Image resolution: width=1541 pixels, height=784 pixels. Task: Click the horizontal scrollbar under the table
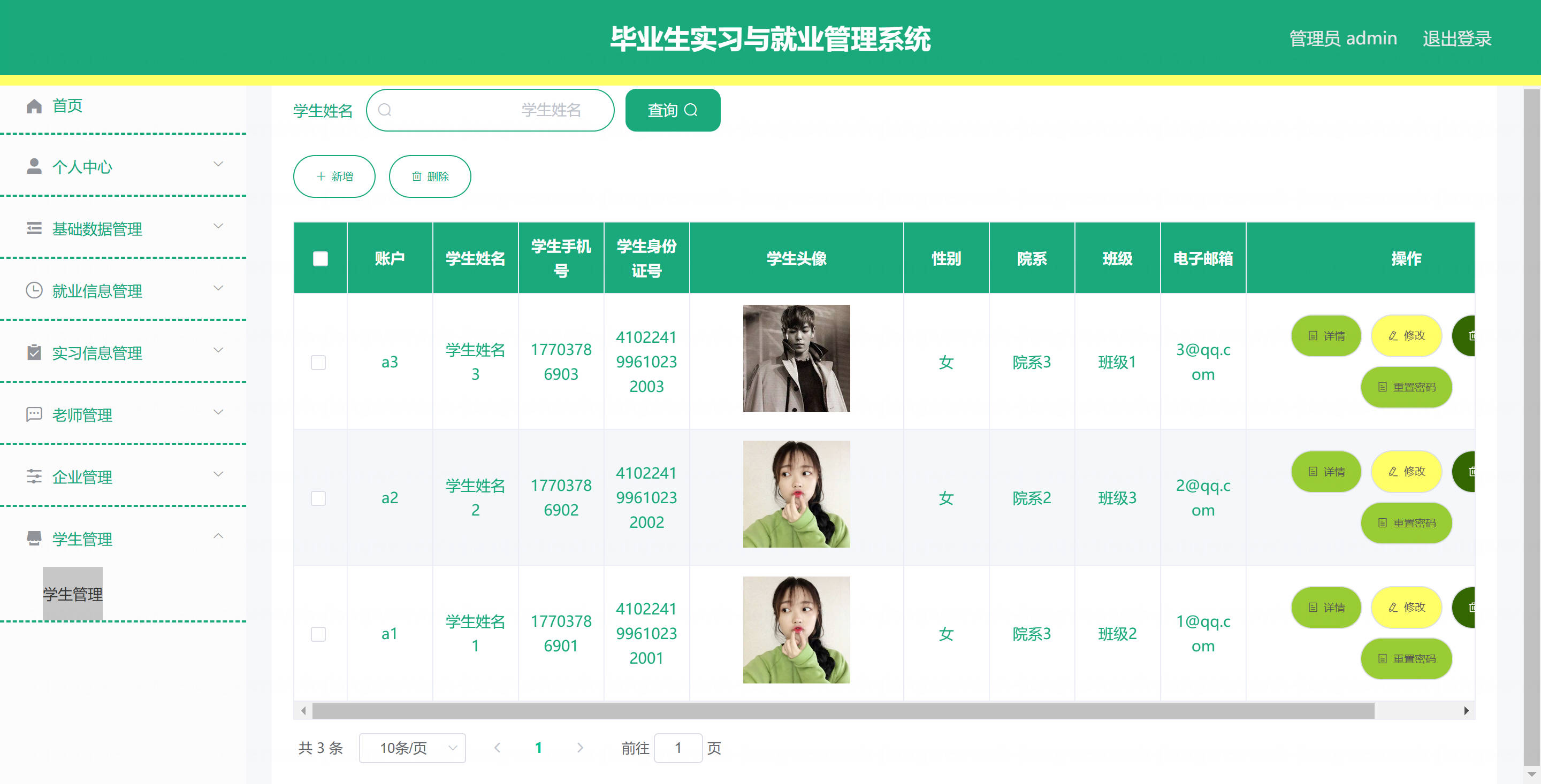842,710
